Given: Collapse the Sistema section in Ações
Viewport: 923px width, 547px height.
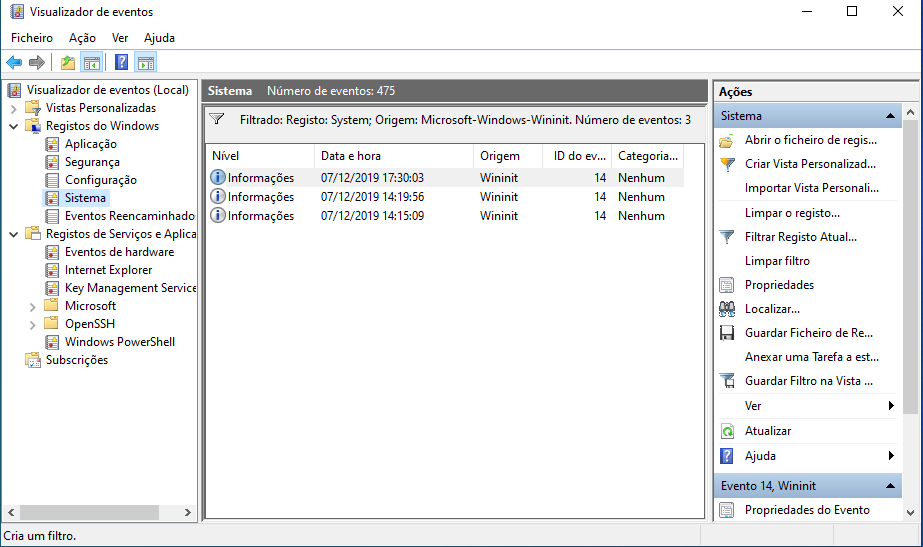Looking at the screenshot, I should (x=890, y=116).
